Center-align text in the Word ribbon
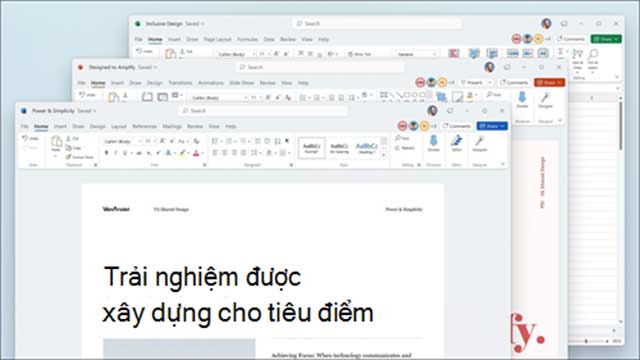The height and width of the screenshot is (360, 640). point(224,153)
